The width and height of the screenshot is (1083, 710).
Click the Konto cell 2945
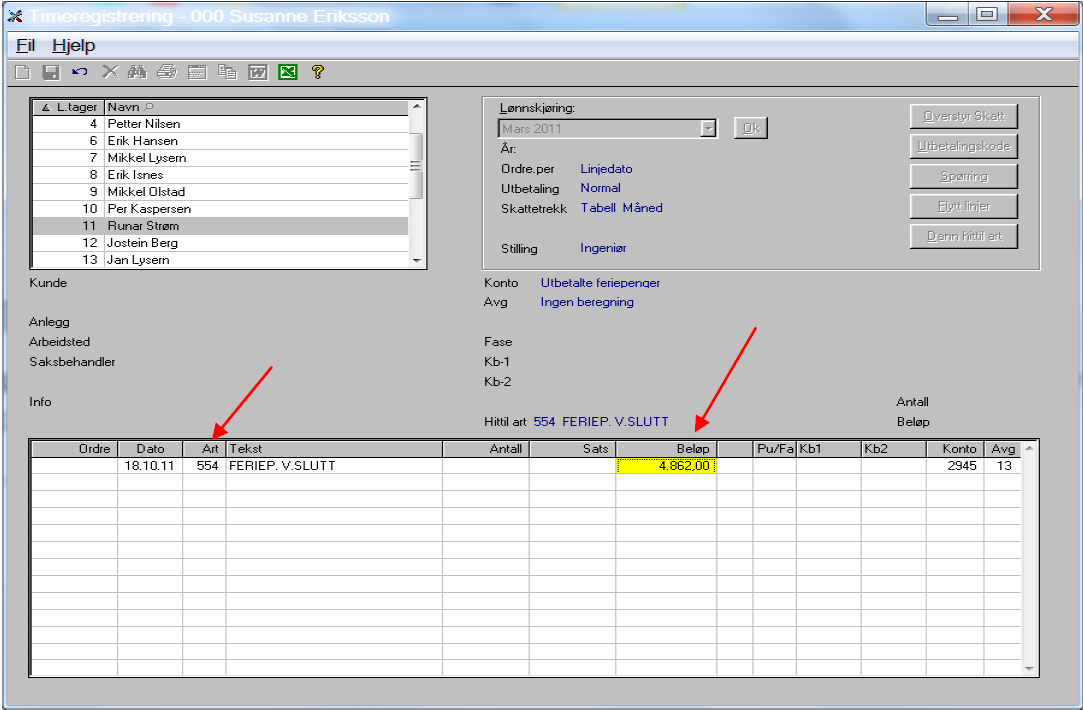(955, 466)
